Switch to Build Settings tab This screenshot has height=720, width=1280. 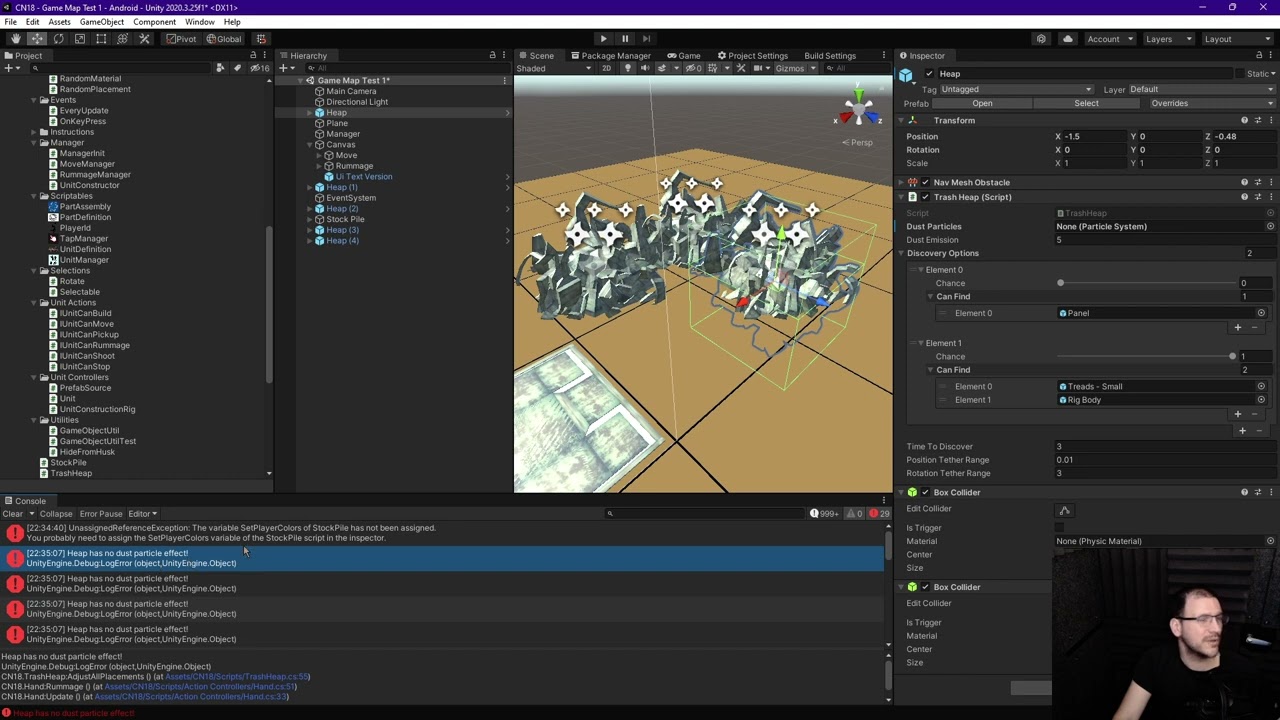pos(830,56)
